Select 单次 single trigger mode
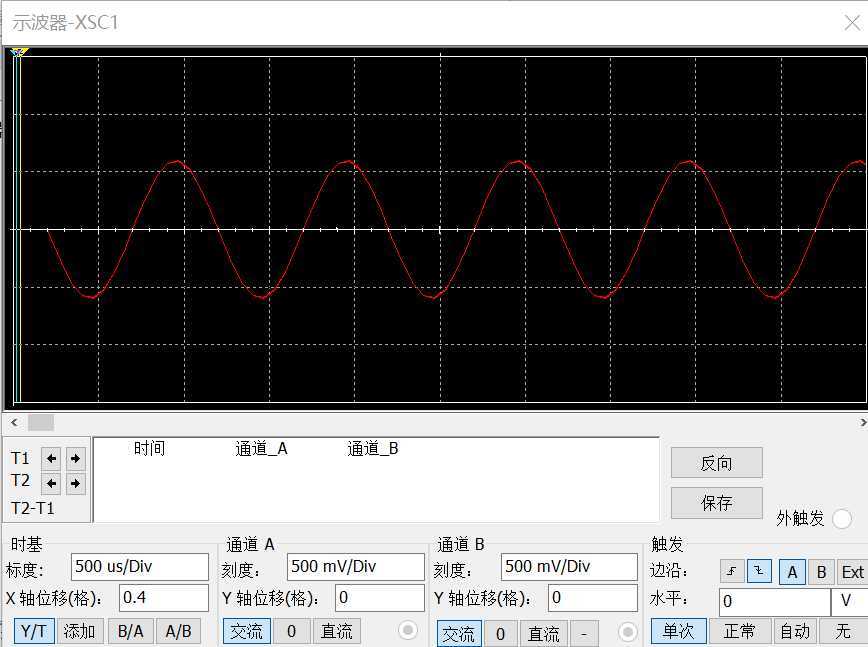868x647 pixels. pyautogui.click(x=679, y=631)
